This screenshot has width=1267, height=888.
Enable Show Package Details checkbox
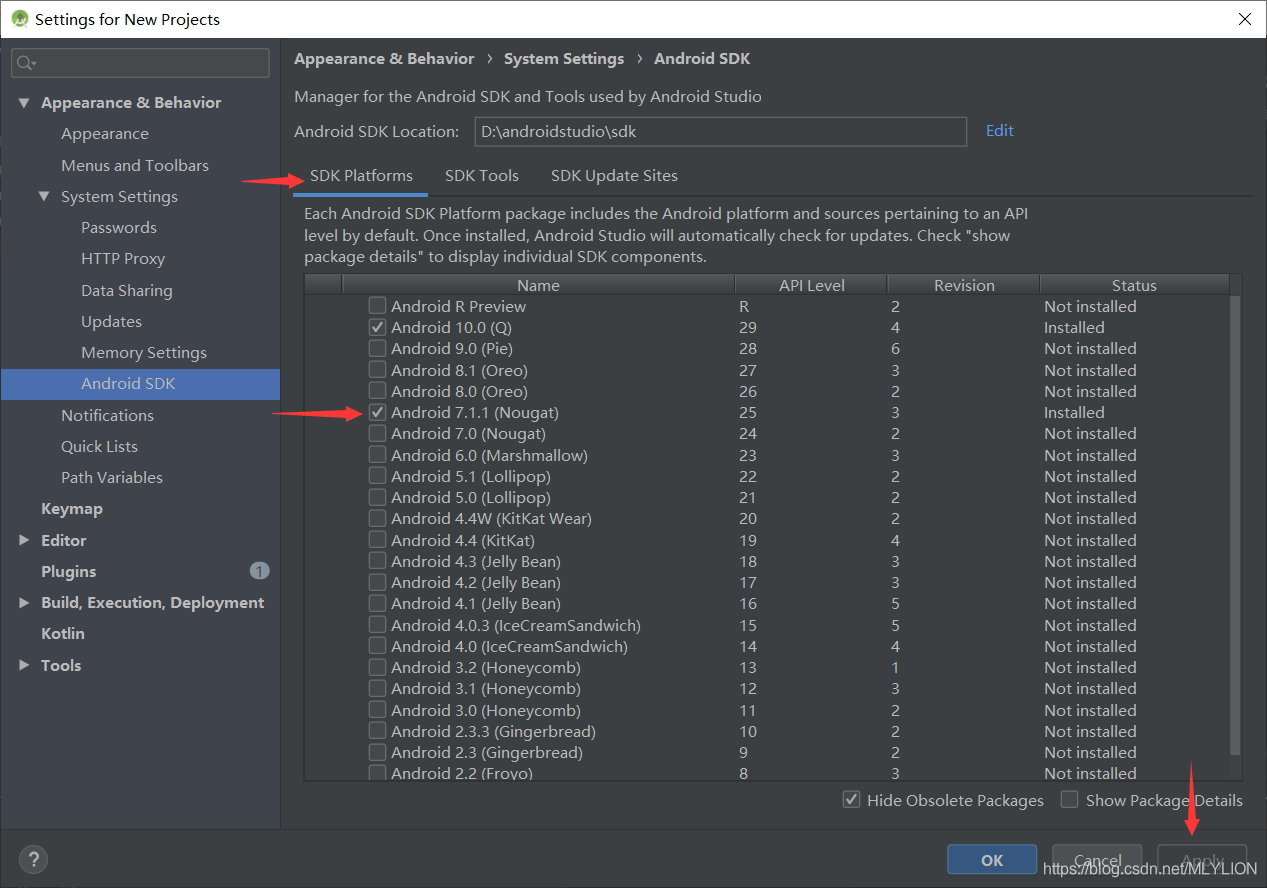1070,800
